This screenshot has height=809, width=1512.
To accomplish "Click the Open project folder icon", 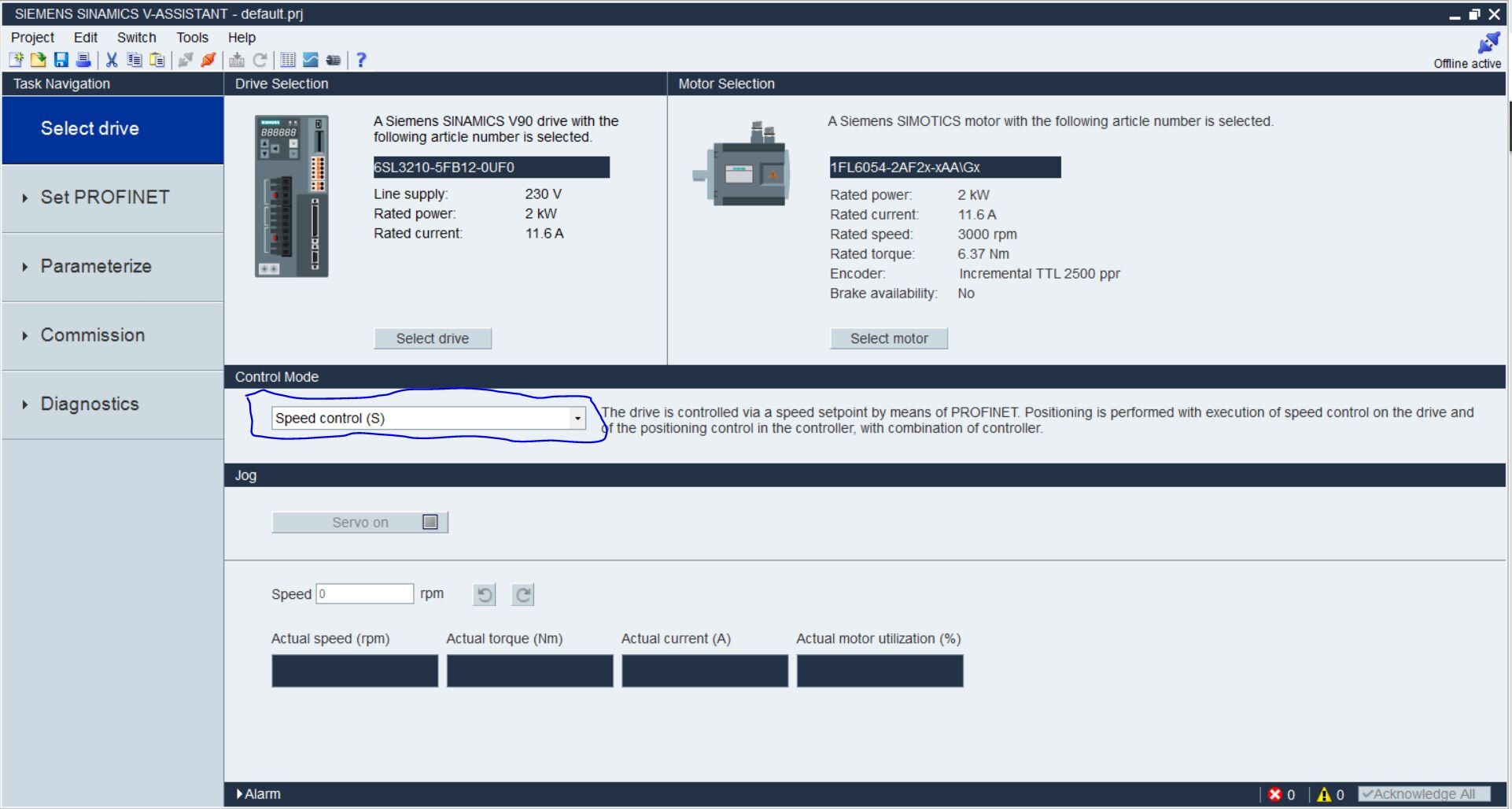I will 38,60.
